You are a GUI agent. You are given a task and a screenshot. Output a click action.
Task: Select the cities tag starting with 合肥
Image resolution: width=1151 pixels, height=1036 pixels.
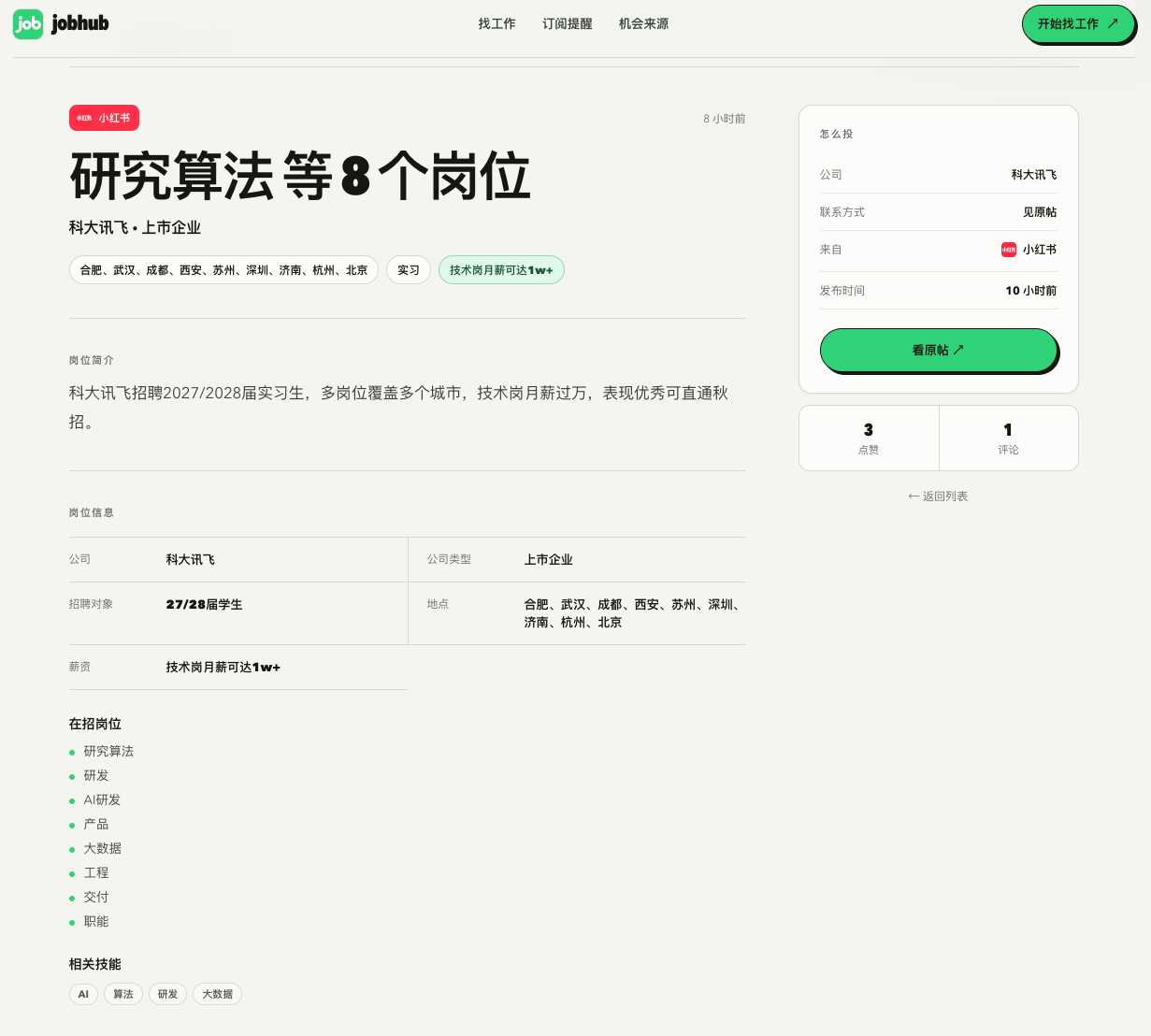[x=223, y=269]
